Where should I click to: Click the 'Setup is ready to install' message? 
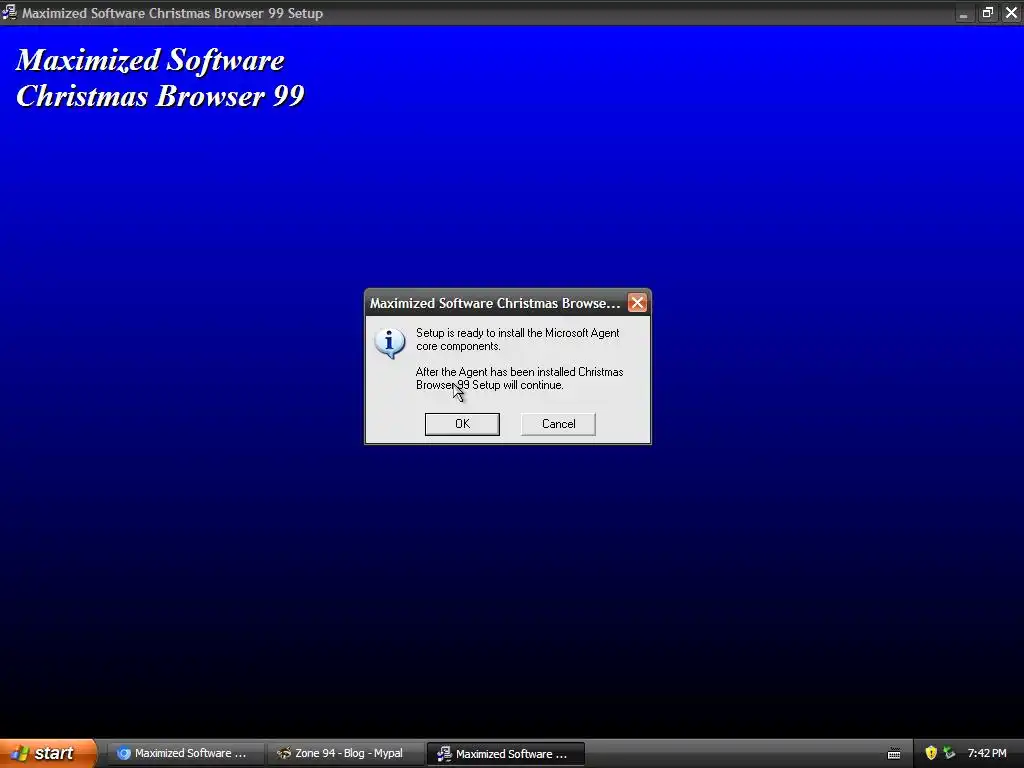[518, 340]
